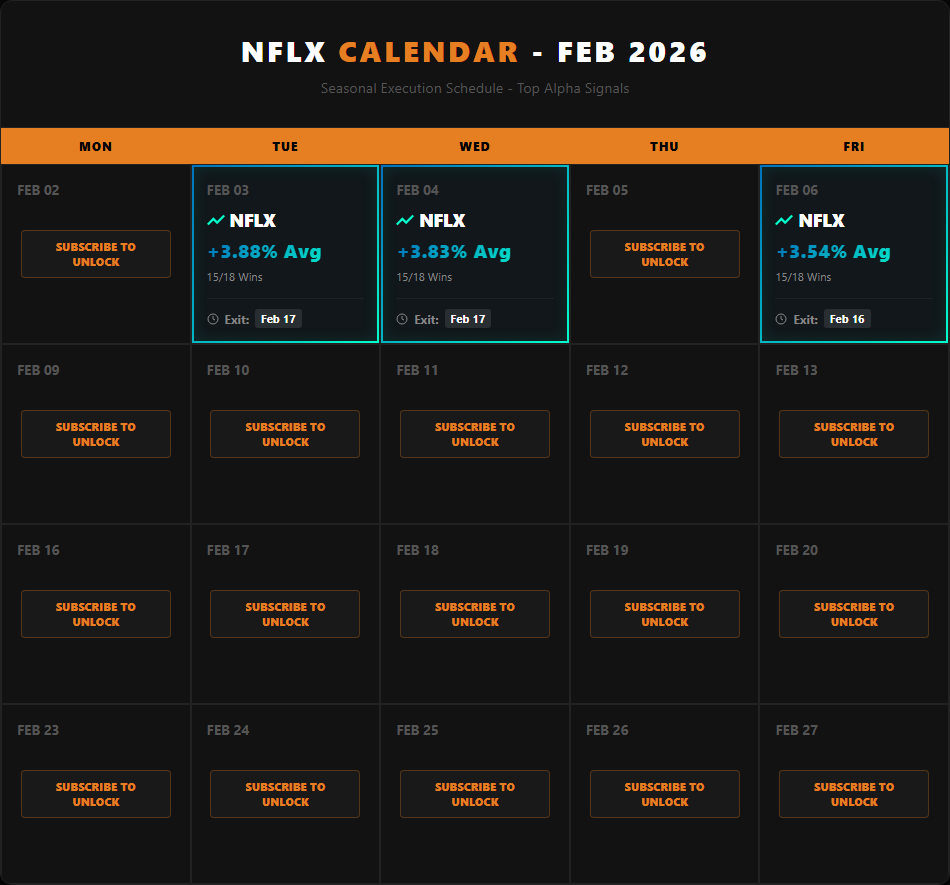Click the WED header in the calendar
950x885 pixels.
click(474, 146)
